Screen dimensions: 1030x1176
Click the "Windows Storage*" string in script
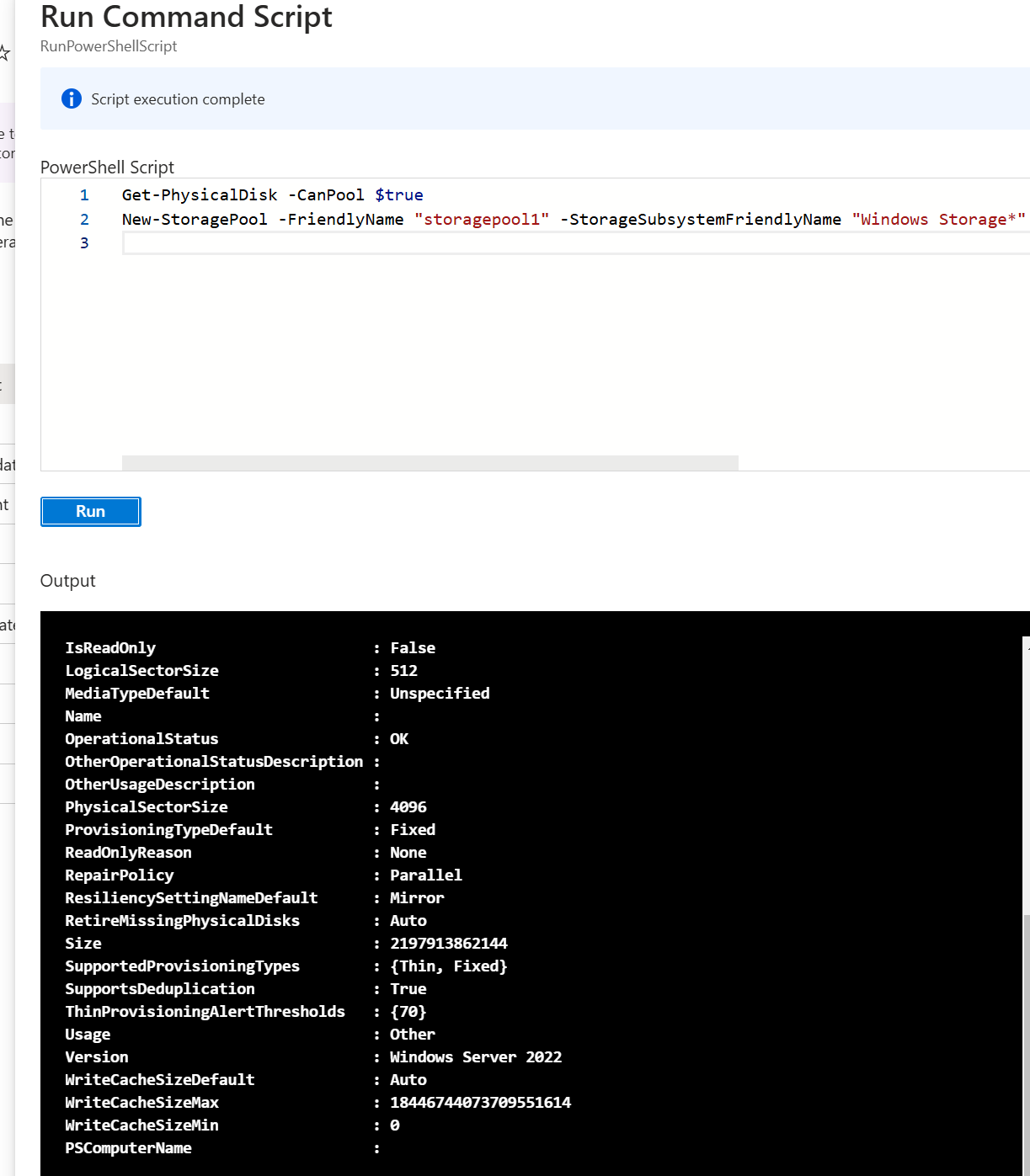coord(938,220)
